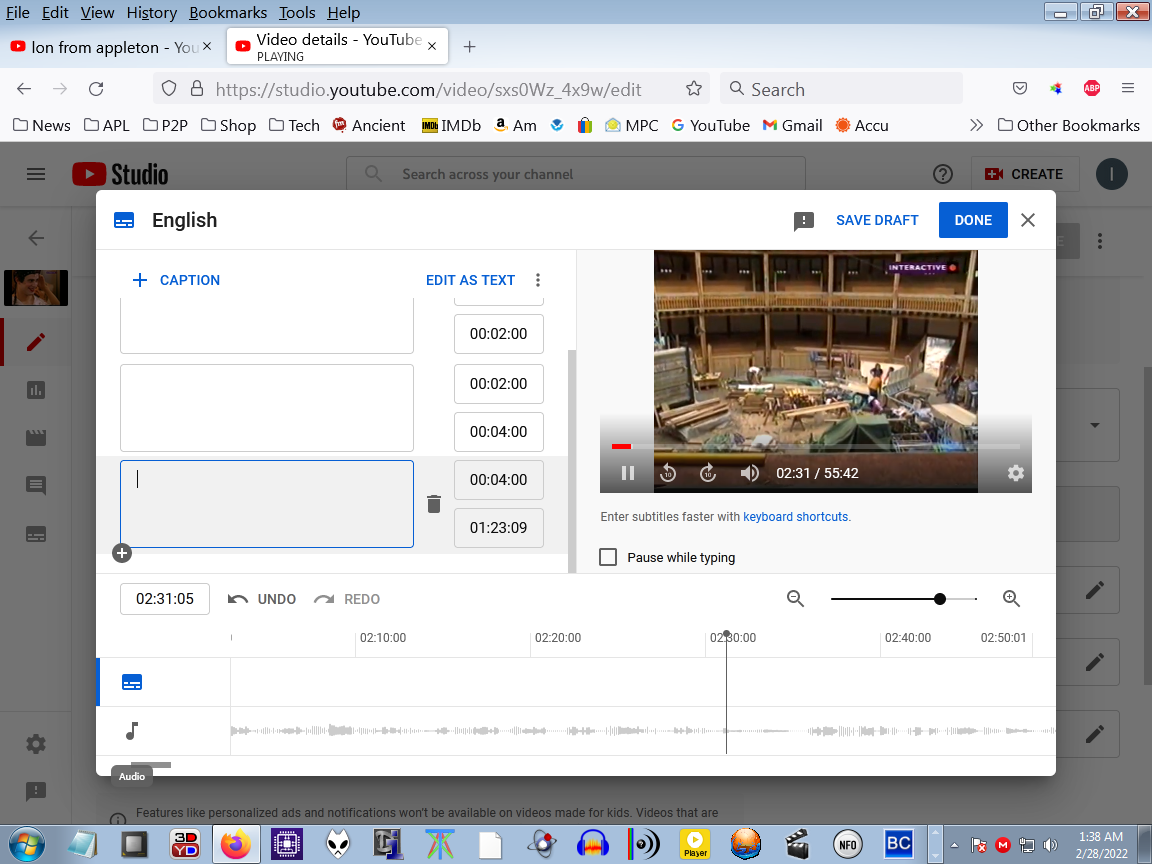The height and width of the screenshot is (864, 1152).
Task: Open a new browser tab
Action: point(469,47)
